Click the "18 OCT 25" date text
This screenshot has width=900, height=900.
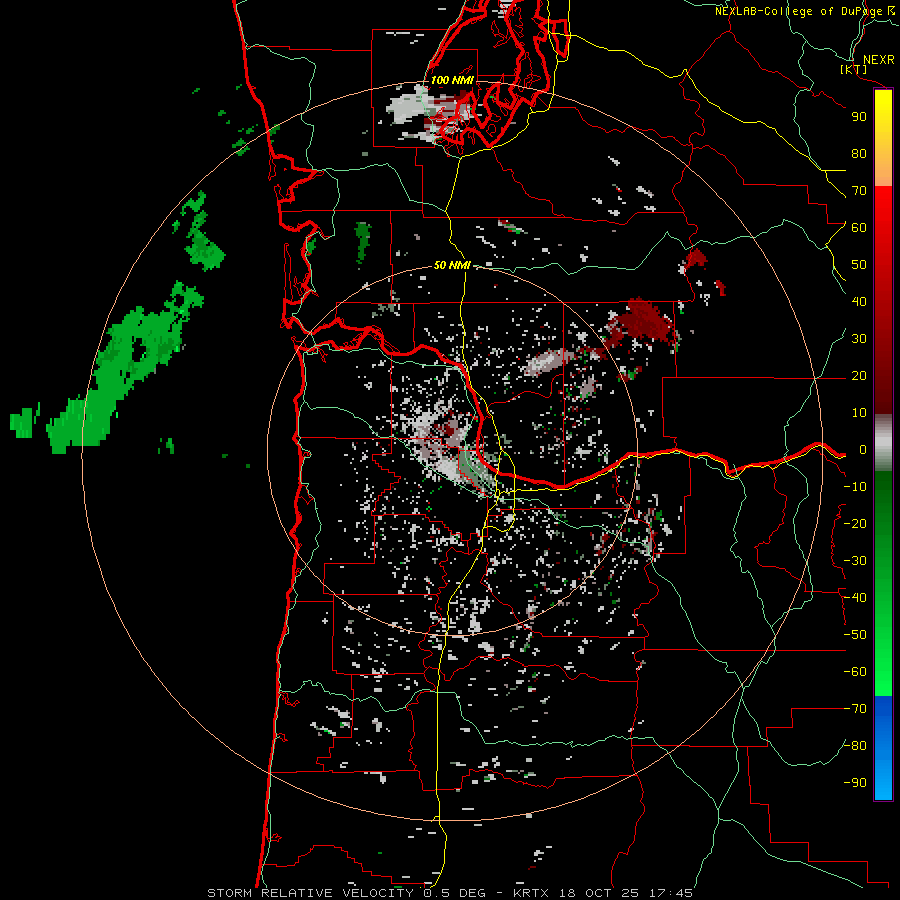coord(599,893)
